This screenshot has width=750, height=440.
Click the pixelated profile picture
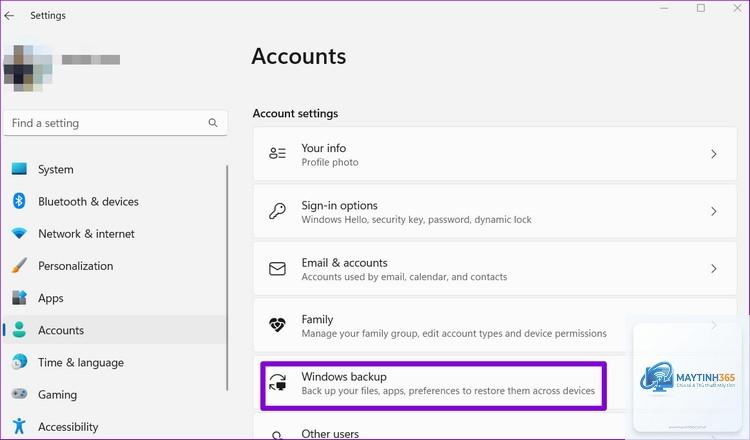click(28, 68)
